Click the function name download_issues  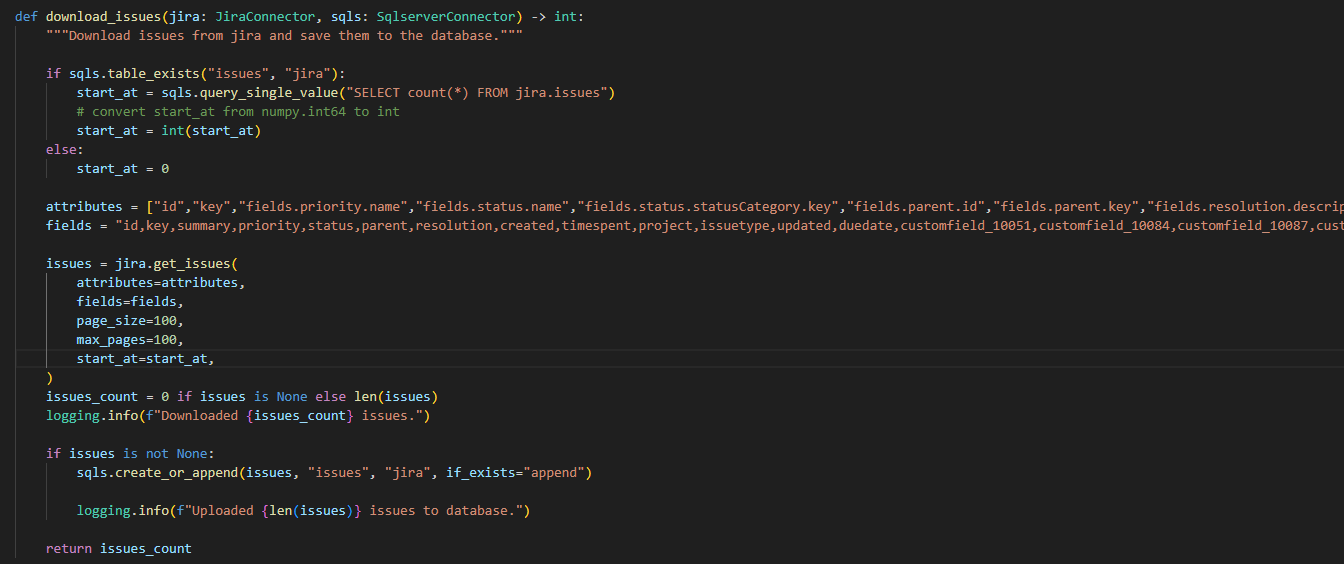[107, 17]
